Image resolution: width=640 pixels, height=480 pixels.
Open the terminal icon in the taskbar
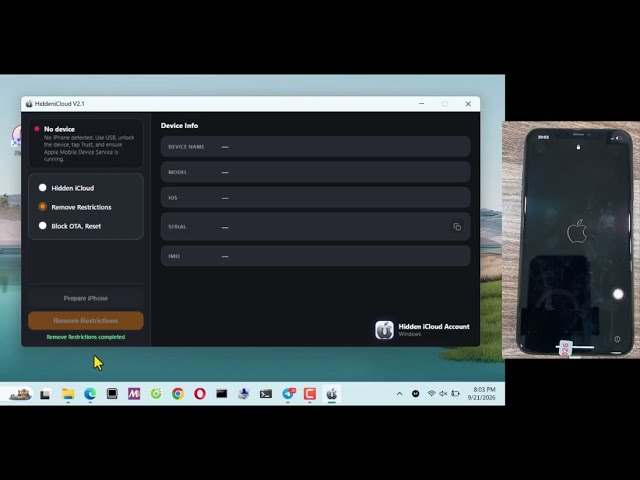266,393
